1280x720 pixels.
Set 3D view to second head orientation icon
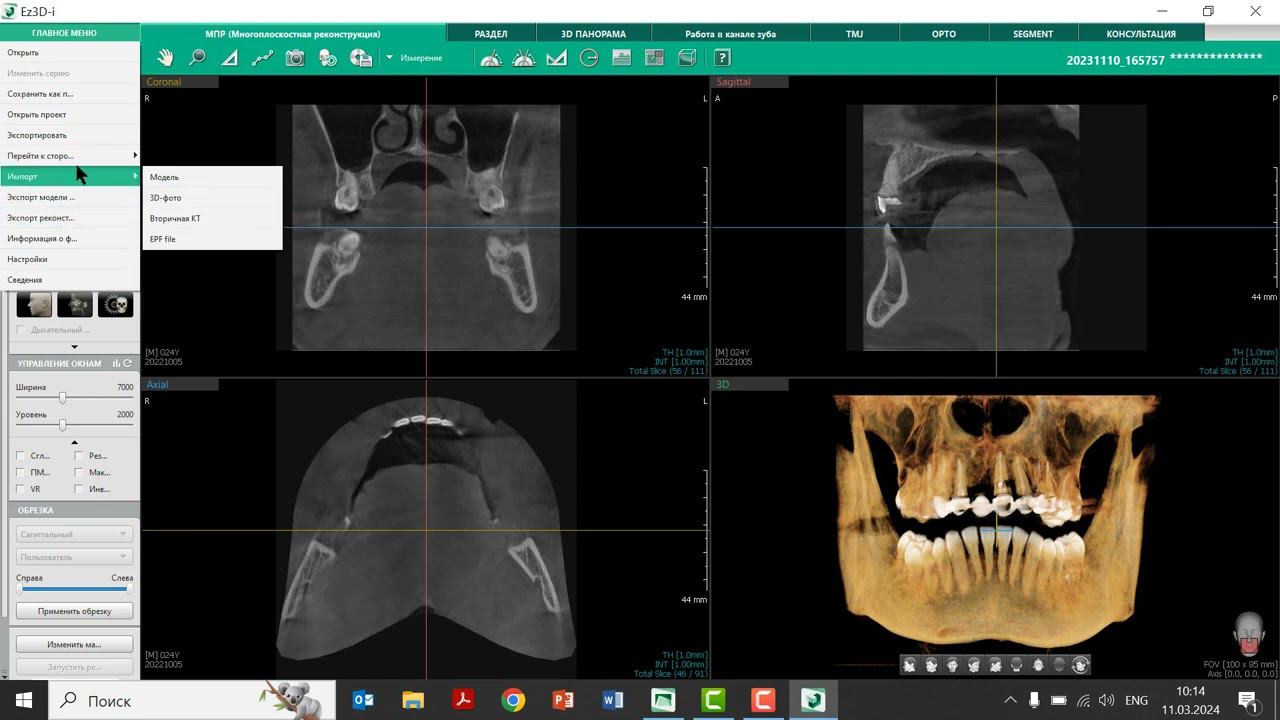(x=931, y=665)
